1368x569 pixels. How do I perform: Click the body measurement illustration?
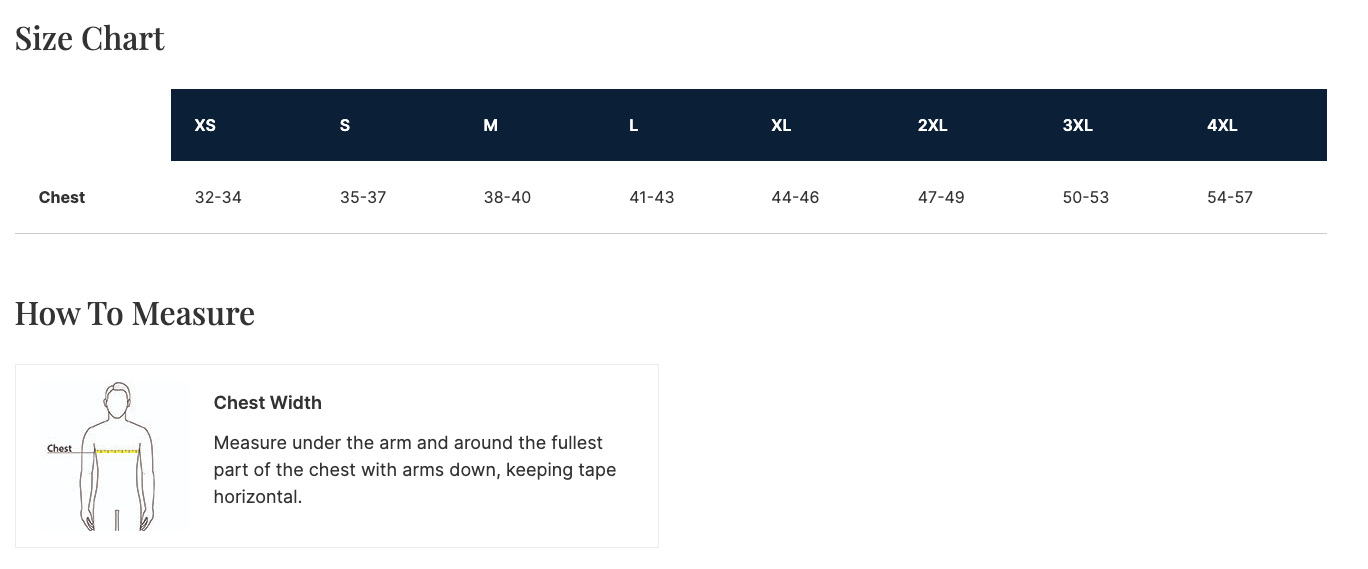click(117, 456)
